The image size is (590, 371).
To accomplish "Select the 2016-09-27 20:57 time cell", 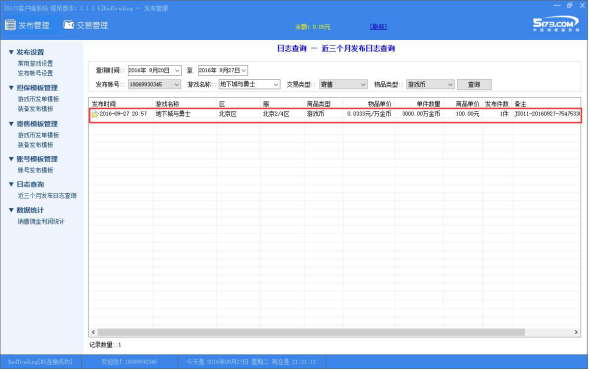I will click(x=123, y=114).
